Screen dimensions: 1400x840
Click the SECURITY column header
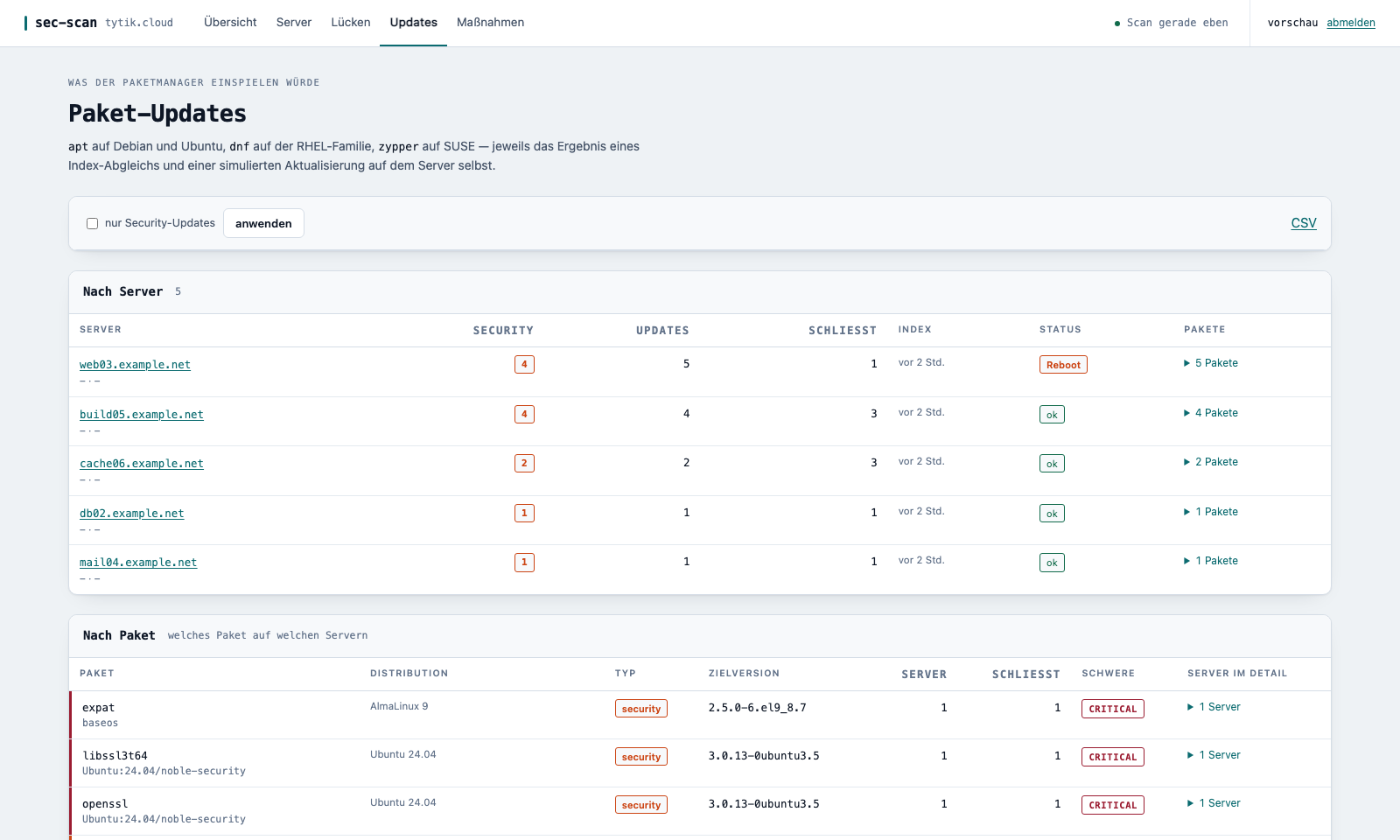[503, 331]
